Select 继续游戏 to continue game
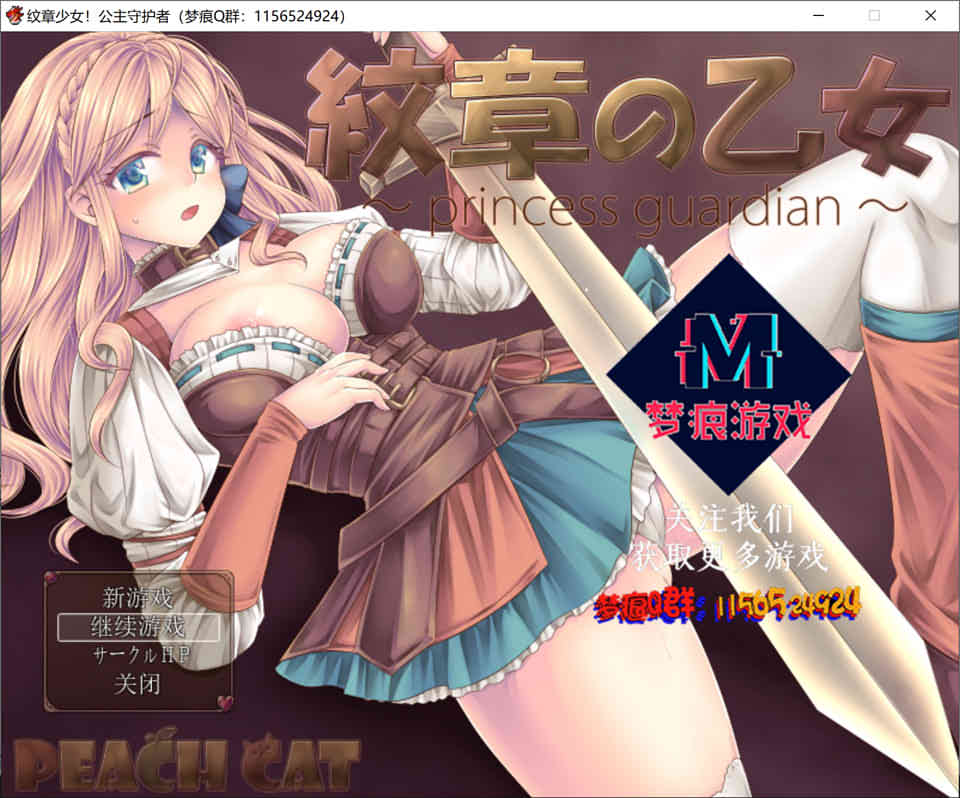 click(x=138, y=627)
